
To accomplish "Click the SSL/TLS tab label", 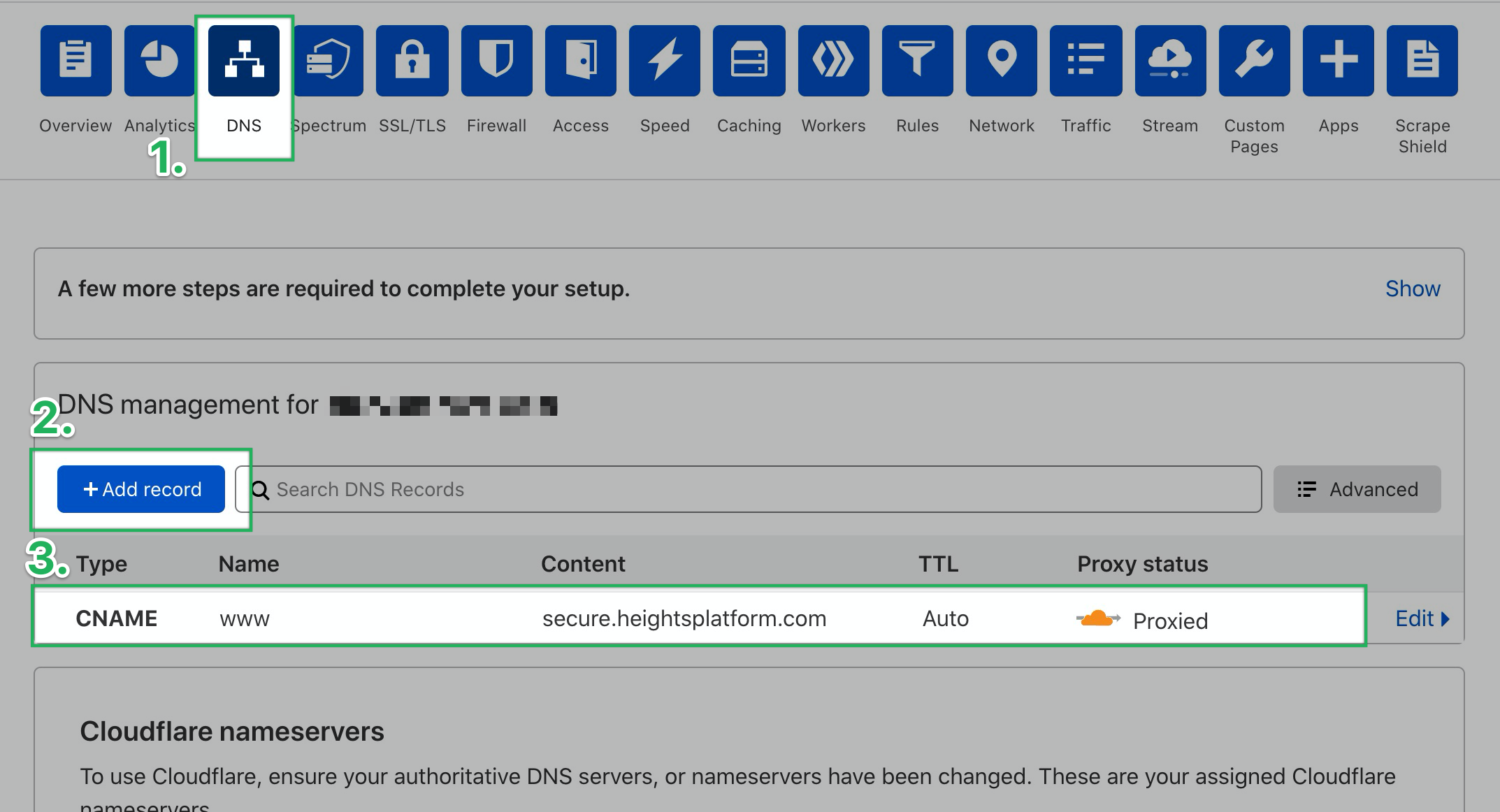I will click(412, 126).
